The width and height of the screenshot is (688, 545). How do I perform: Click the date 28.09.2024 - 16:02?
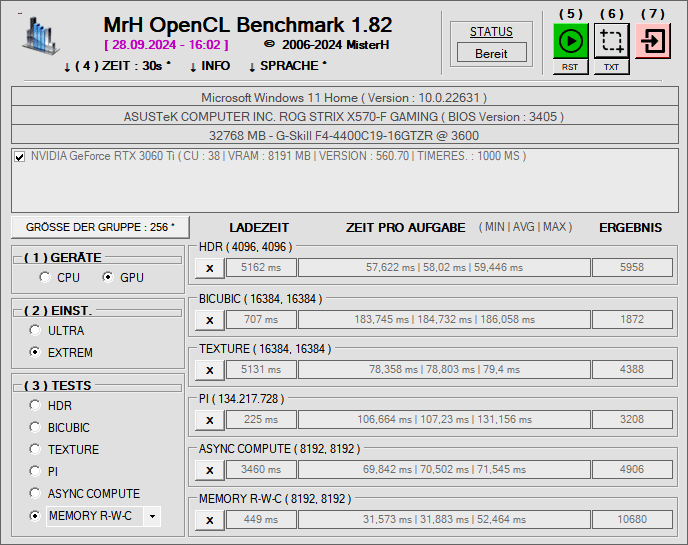(x=166, y=45)
